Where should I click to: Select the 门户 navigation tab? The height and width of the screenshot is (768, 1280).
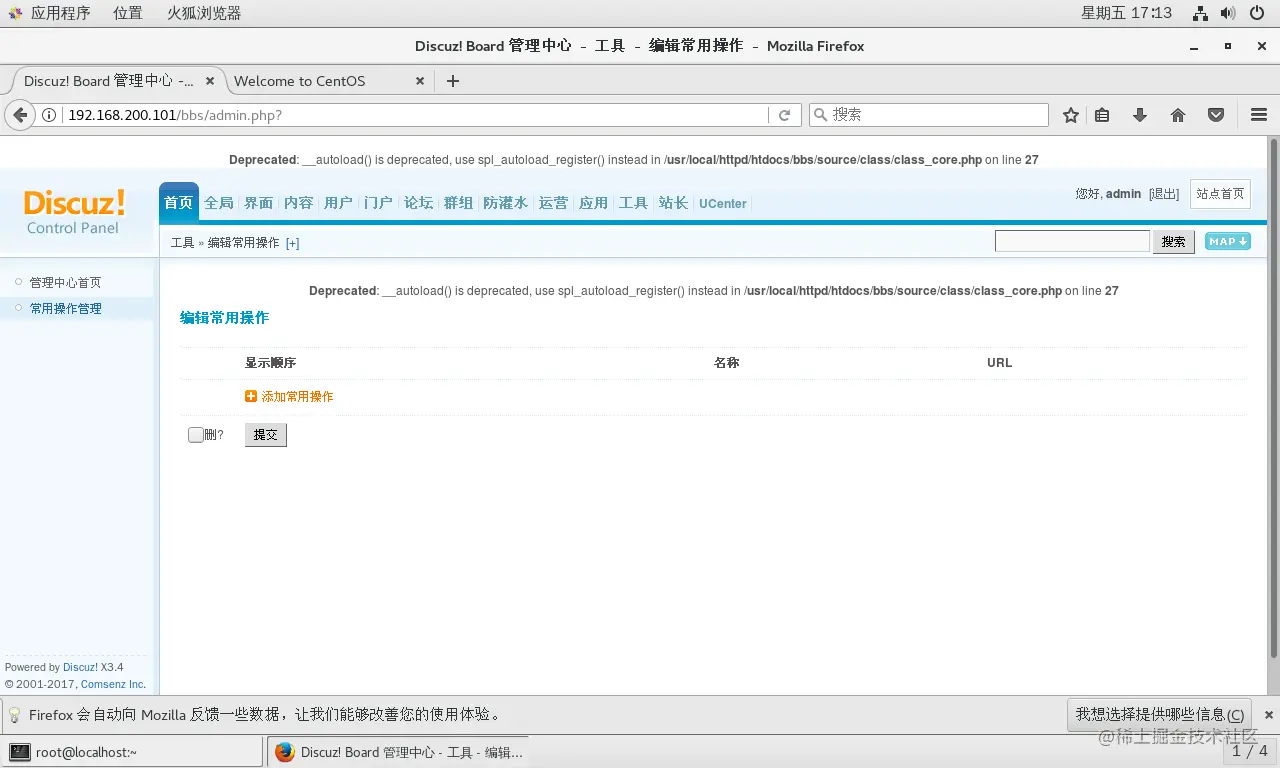point(378,203)
